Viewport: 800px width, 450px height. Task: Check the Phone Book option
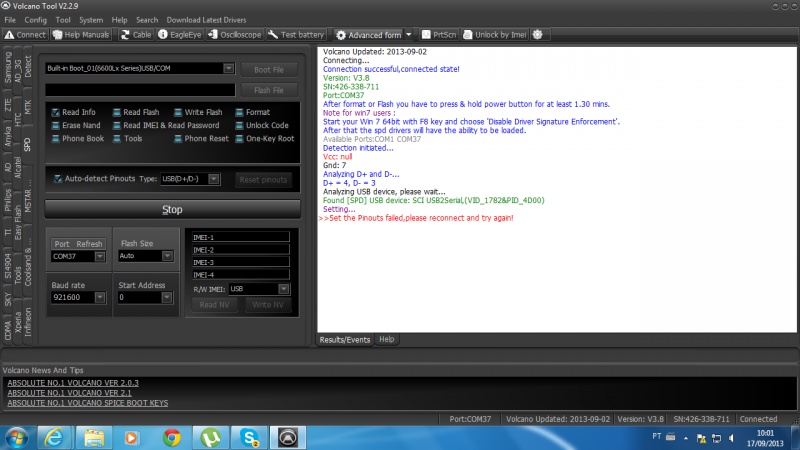click(56, 139)
